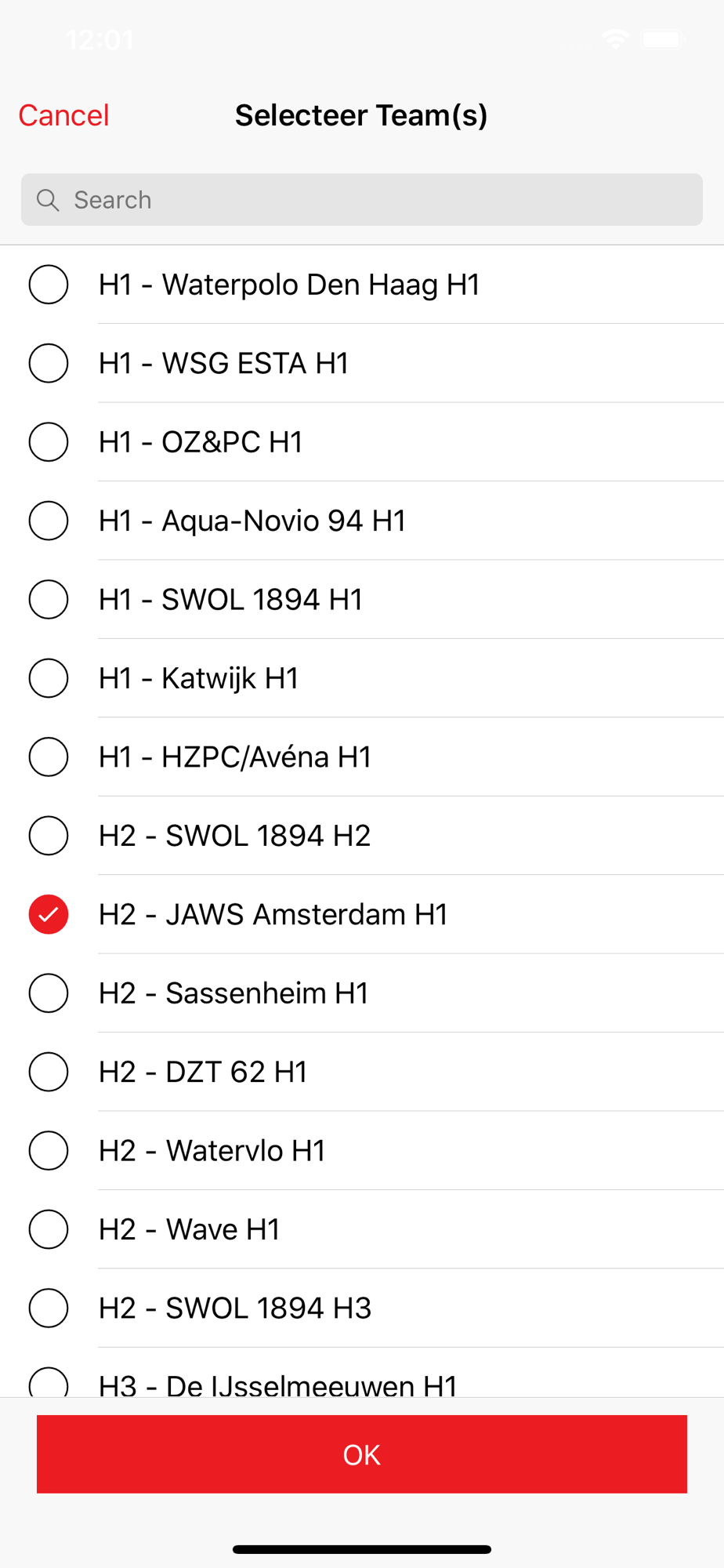Viewport: 724px width, 1568px height.
Task: Confirm selection with the red OK button
Action: point(362,1454)
